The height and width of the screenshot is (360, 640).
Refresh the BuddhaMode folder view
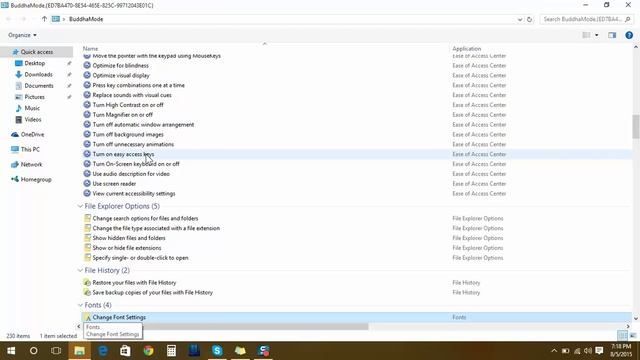529,19
